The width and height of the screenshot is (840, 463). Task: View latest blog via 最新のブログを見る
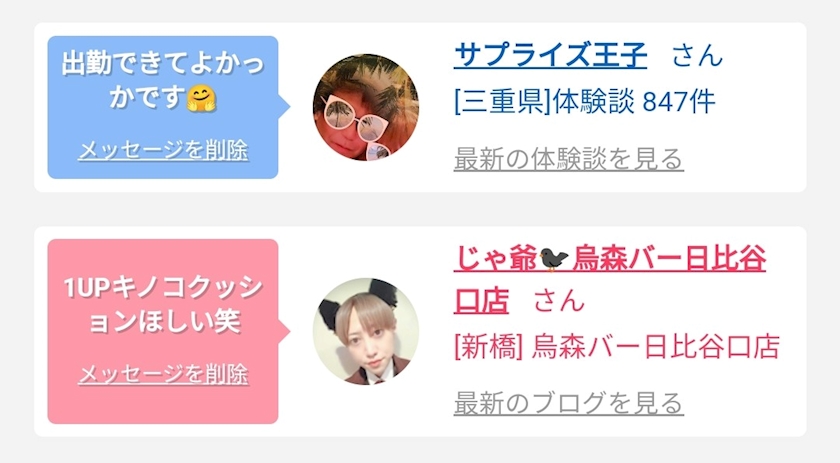tap(568, 403)
